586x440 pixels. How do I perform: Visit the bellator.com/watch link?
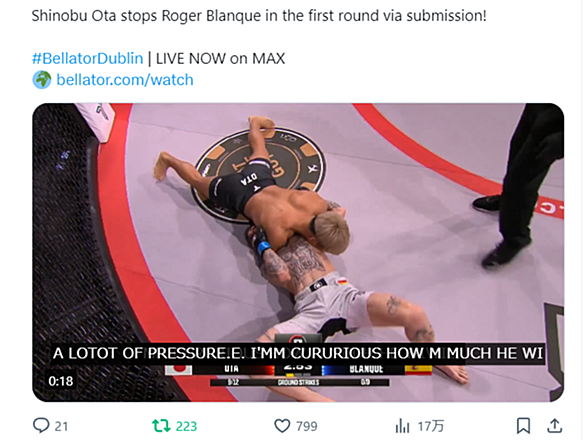pos(125,80)
